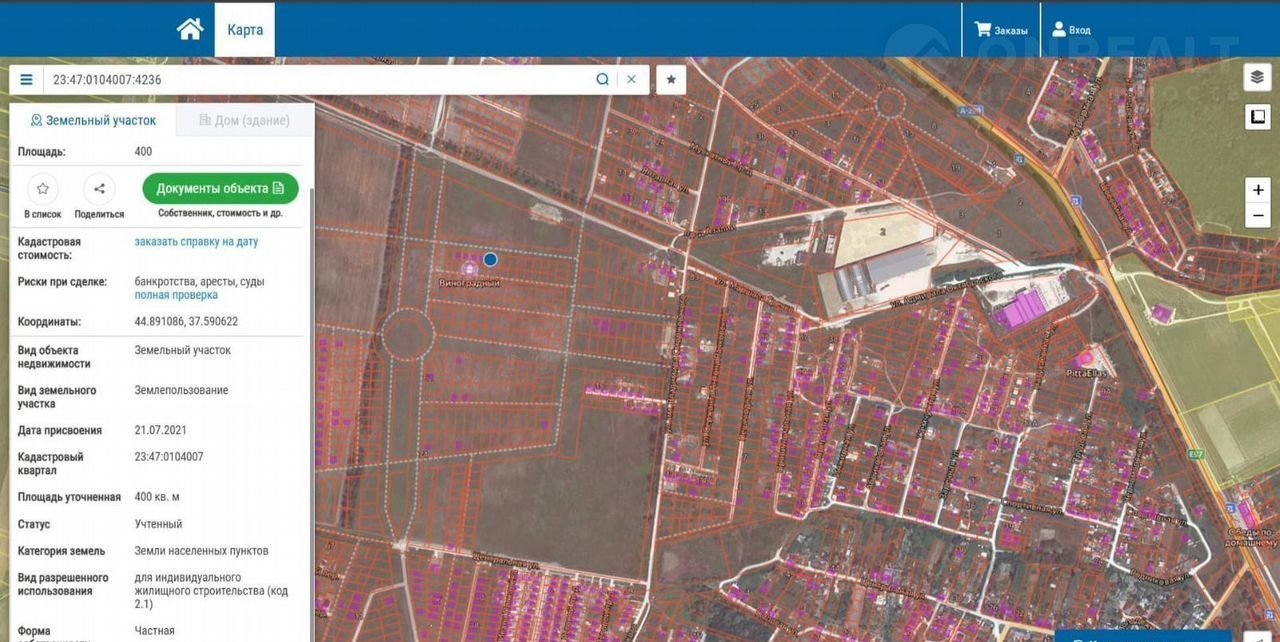The width and height of the screenshot is (1280, 642).
Task: Toggle the square map tool button
Action: coord(1257,117)
